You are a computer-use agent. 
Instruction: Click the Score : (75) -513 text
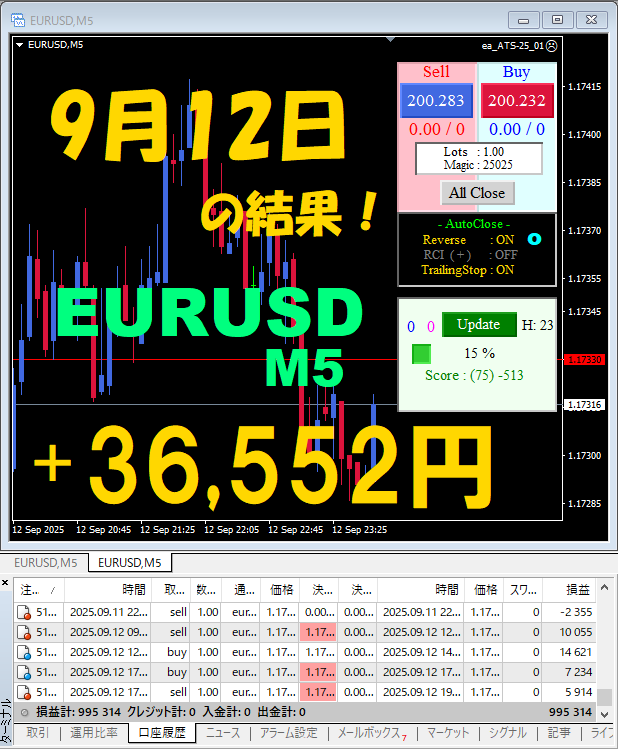474,375
